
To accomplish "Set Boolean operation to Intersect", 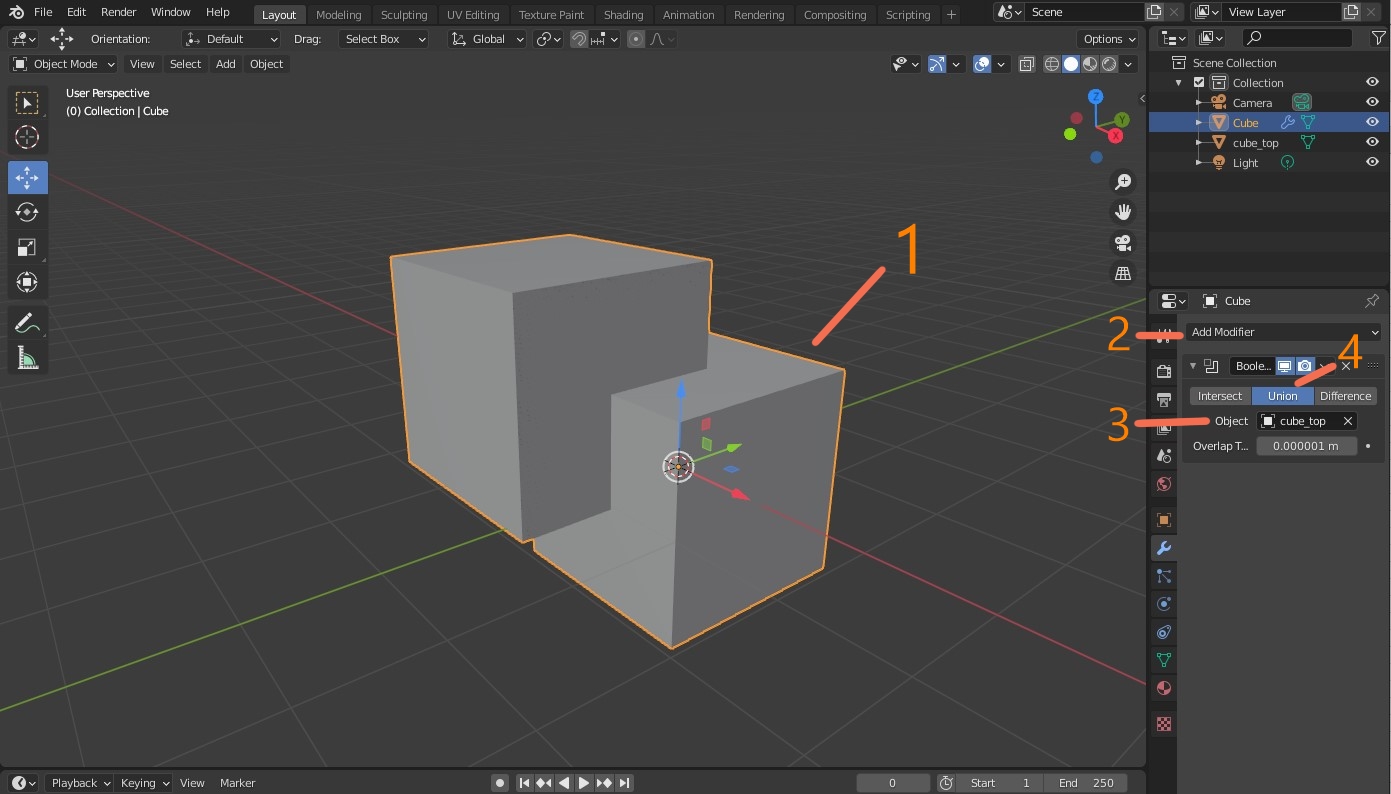I will click(1220, 396).
